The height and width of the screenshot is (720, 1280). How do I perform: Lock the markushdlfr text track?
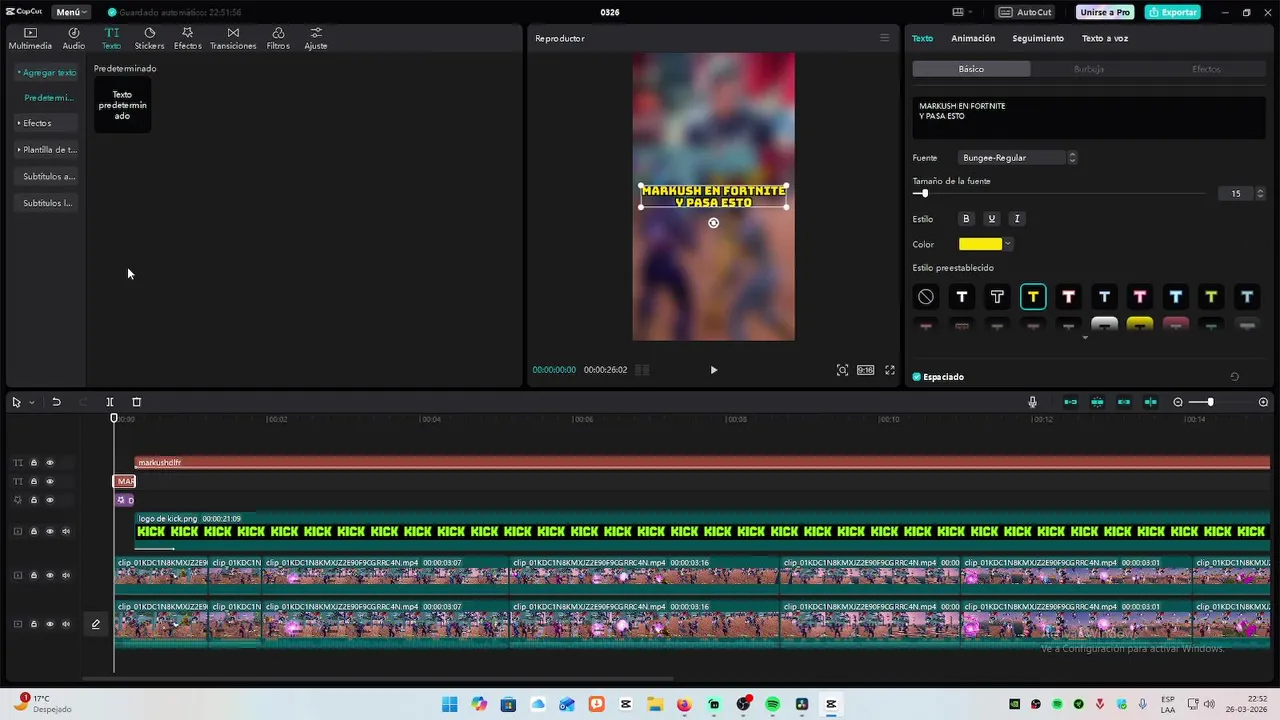click(33, 463)
